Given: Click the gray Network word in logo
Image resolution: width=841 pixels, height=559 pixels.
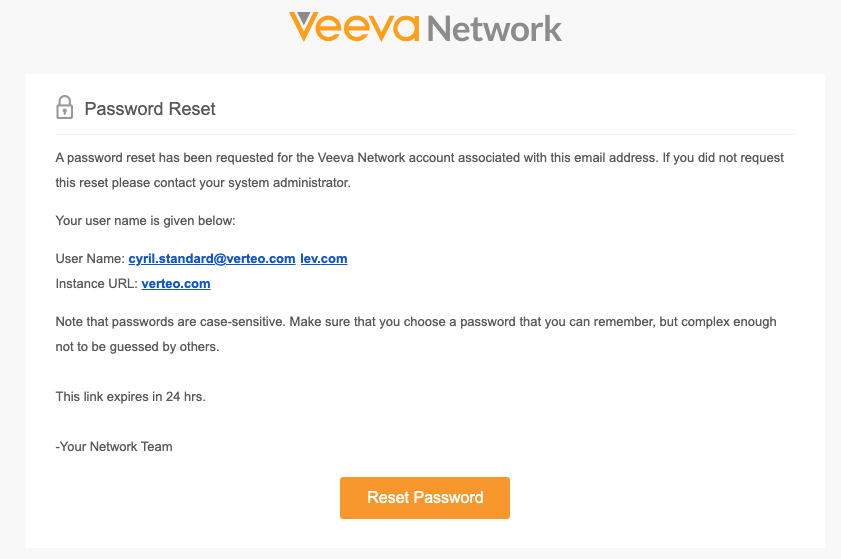Looking at the screenshot, I should tap(494, 28).
